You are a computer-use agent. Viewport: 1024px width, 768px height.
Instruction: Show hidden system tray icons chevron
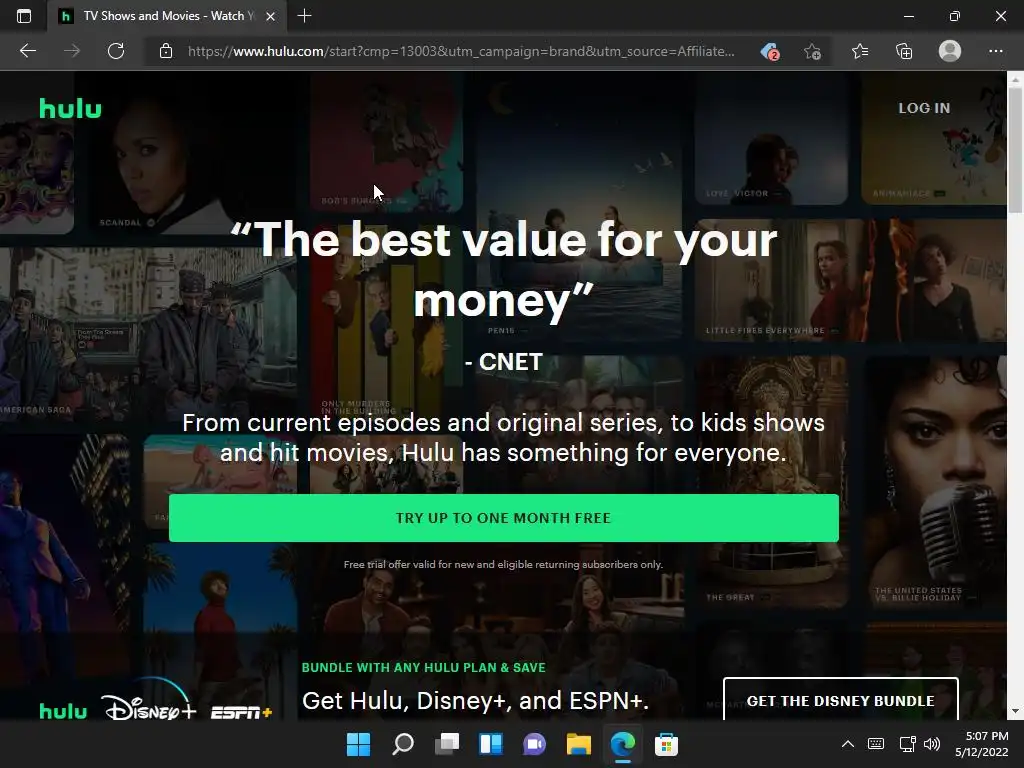coord(848,744)
